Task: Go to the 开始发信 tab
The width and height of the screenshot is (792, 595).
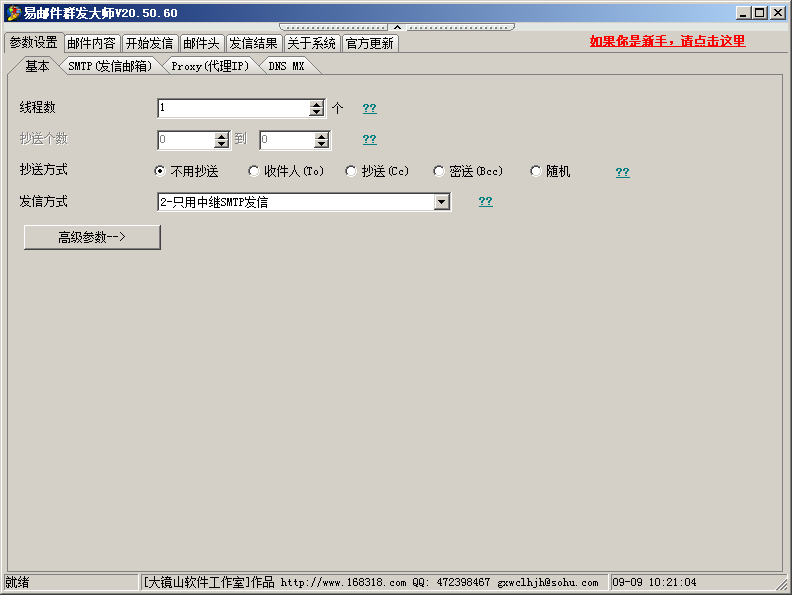Action: (150, 43)
